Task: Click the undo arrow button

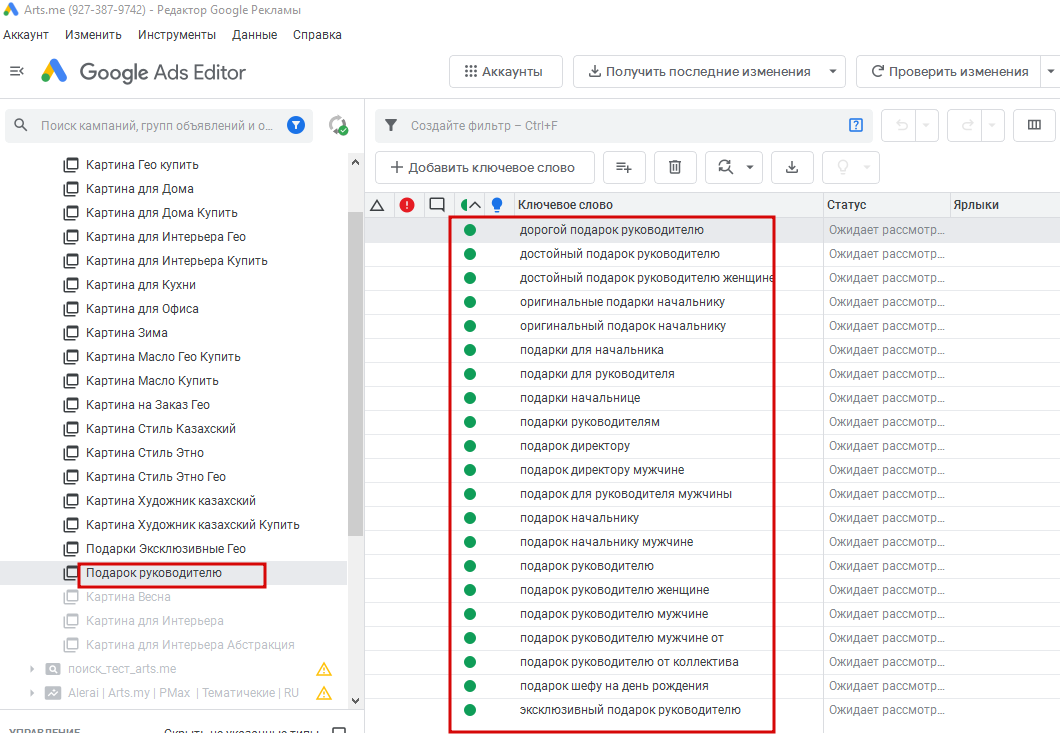Action: (901, 125)
